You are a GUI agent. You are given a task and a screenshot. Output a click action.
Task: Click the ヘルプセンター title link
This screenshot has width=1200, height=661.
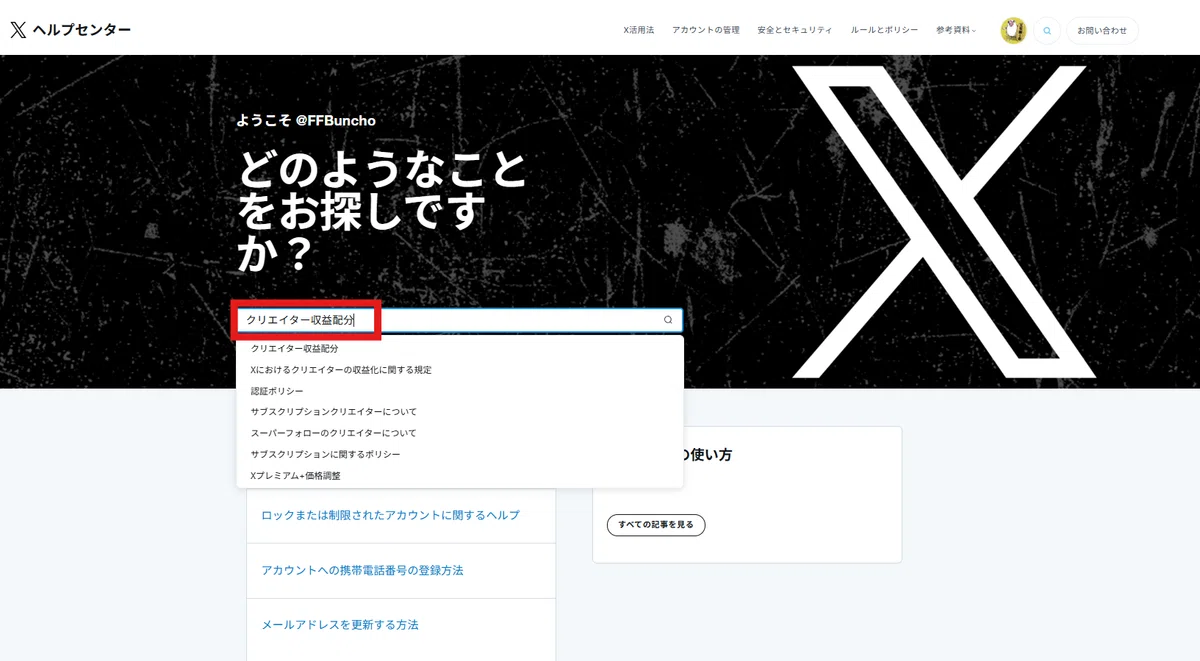(x=82, y=30)
